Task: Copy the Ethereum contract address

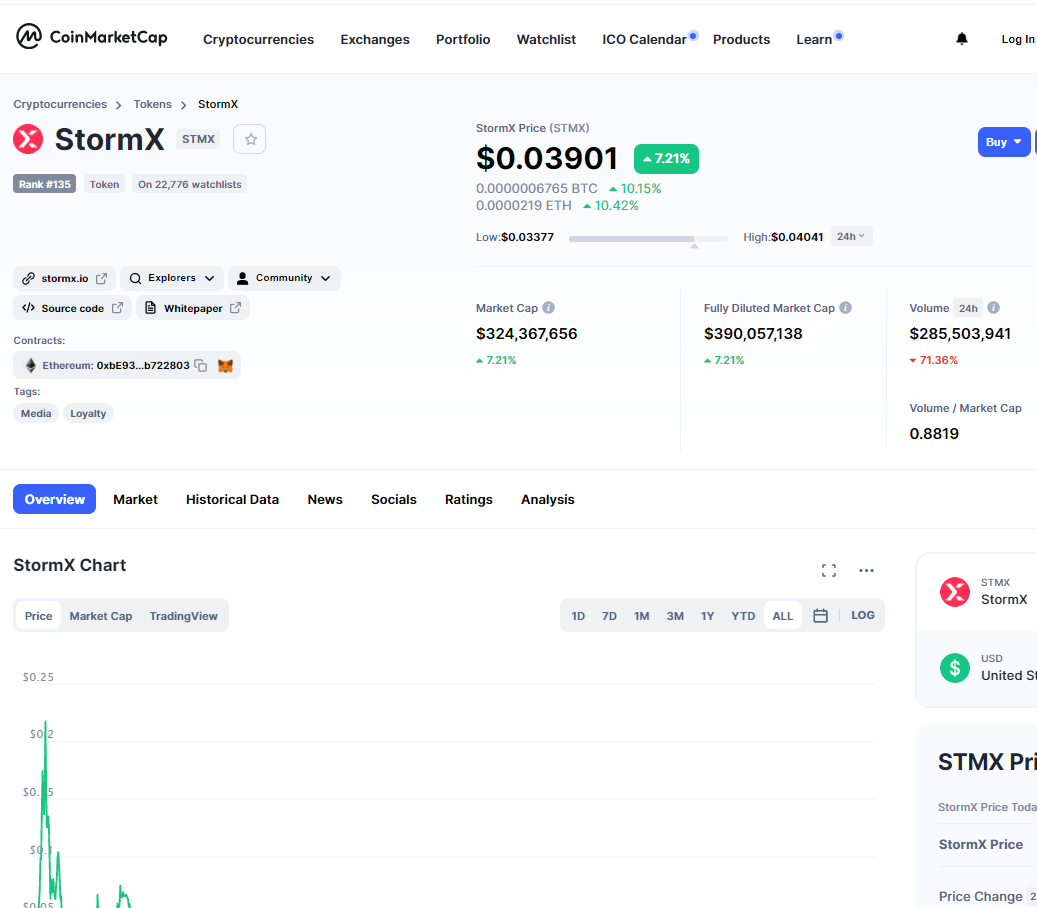Action: (x=200, y=365)
